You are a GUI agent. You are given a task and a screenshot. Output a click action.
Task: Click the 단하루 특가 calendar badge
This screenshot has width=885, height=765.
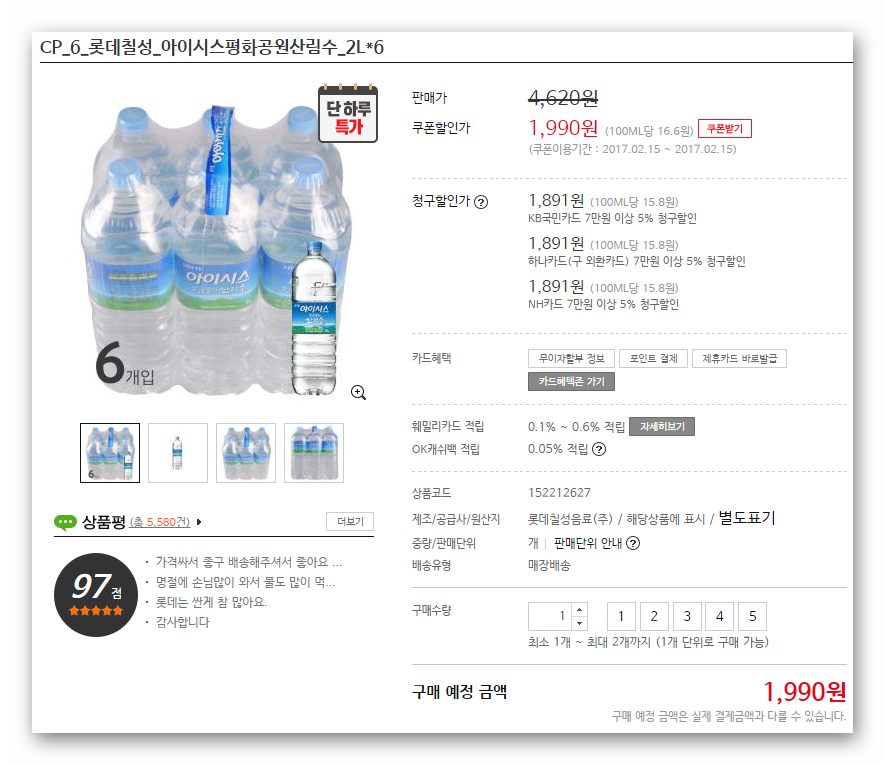tap(348, 113)
